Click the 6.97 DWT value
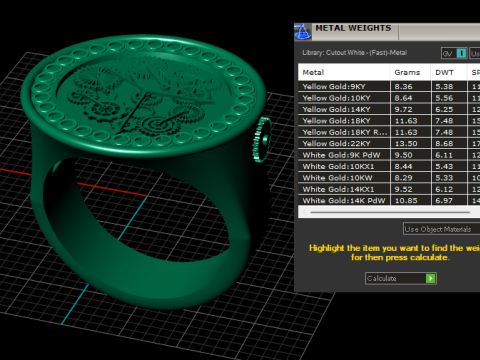The width and height of the screenshot is (480, 360). point(444,201)
